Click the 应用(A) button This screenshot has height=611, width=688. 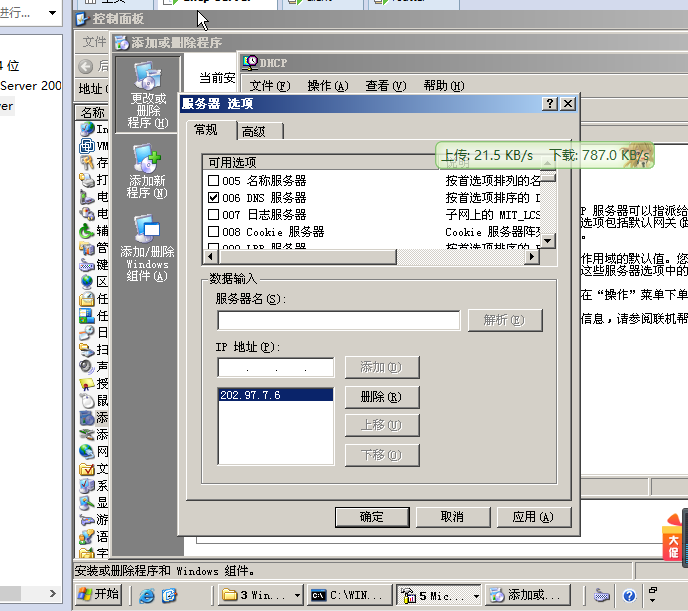534,517
